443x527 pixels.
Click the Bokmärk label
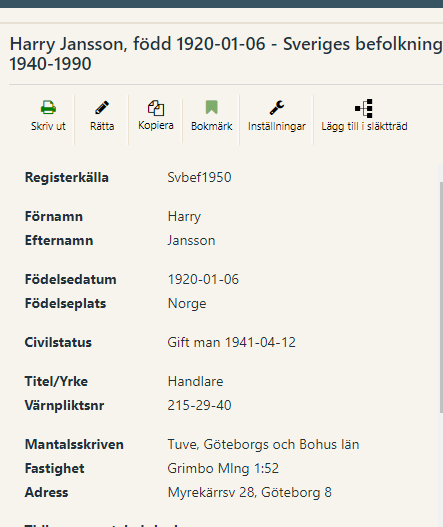click(212, 126)
